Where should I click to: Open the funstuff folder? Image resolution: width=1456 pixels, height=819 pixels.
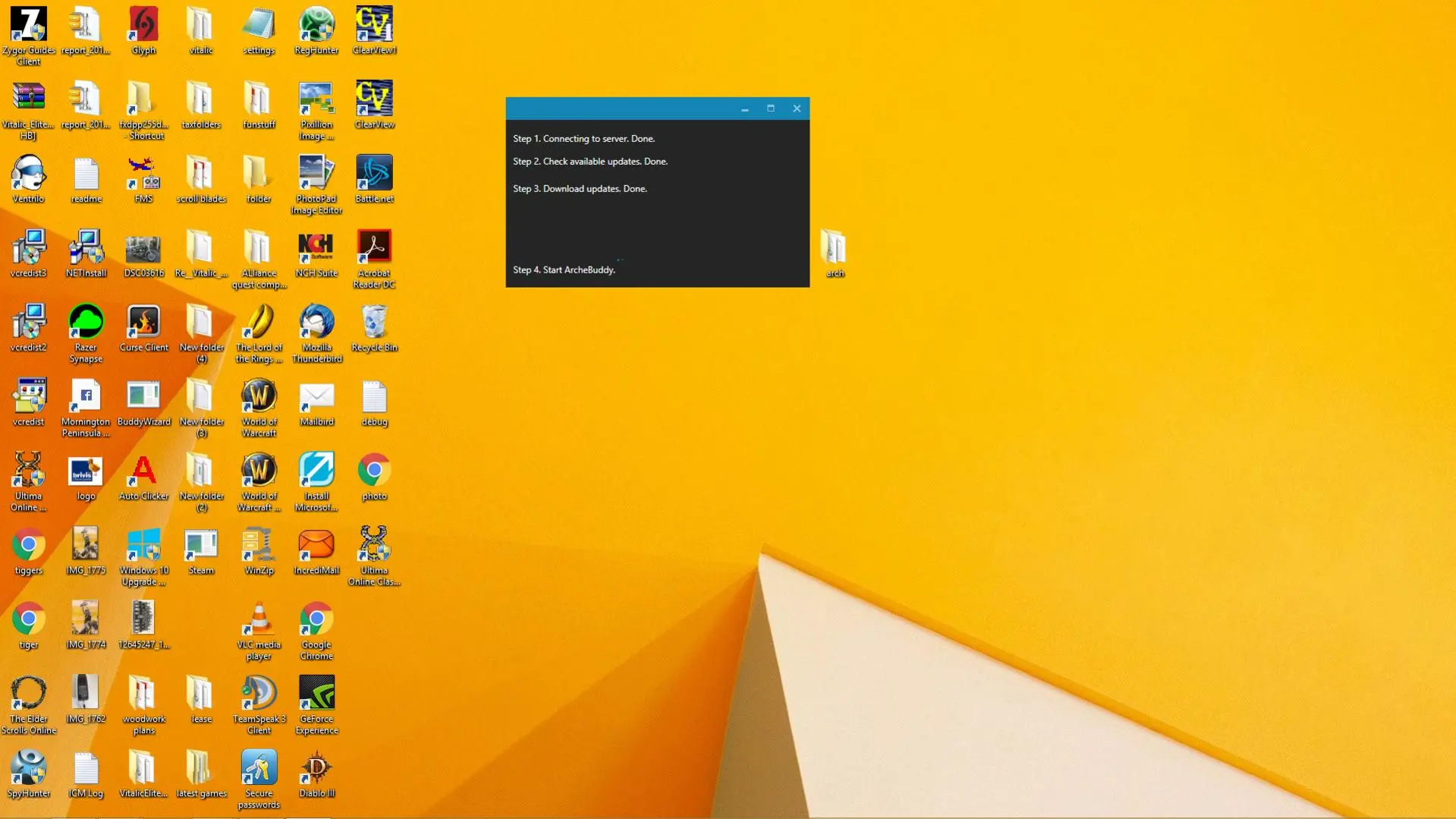tap(259, 99)
